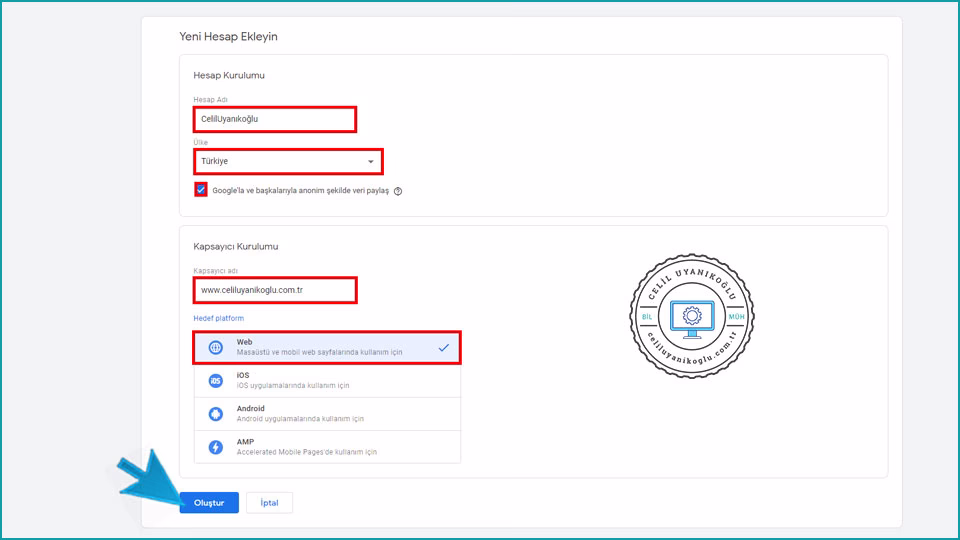Screen dimensions: 960x540
Task: Select the Web platform globe icon
Action: (216, 348)
